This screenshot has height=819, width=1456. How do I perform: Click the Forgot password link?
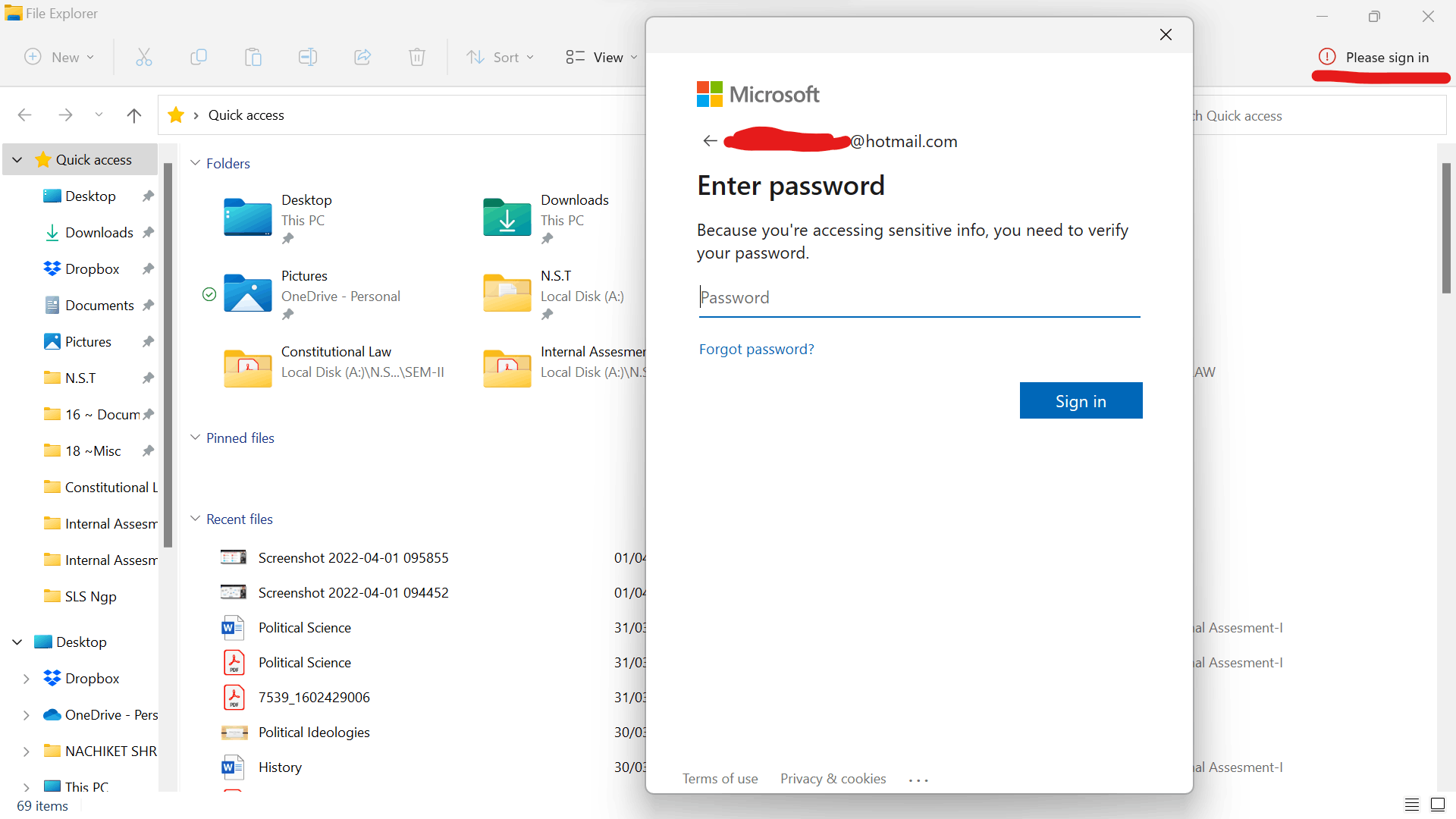click(x=756, y=349)
